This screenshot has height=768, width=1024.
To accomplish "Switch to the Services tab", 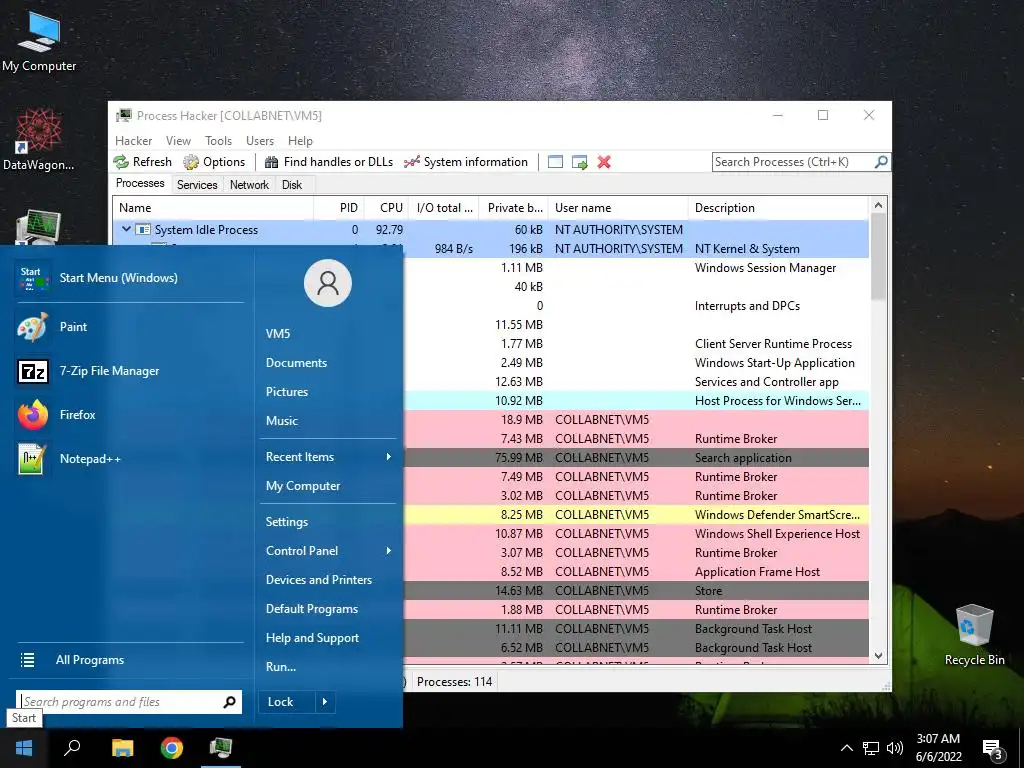I will [197, 185].
